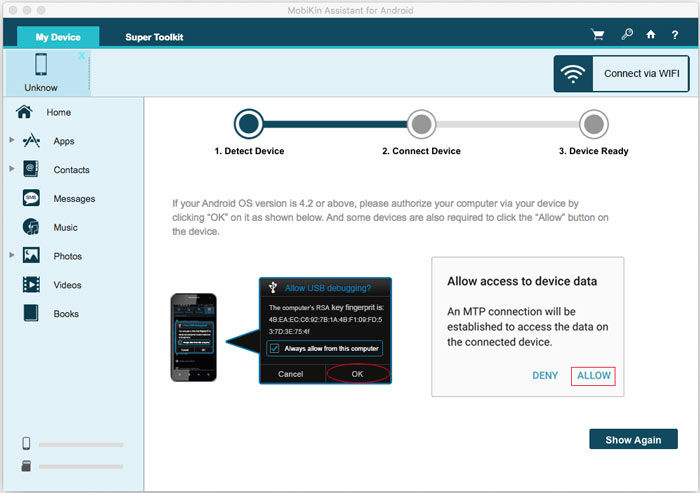Viewport: 700px width, 493px height.
Task: Open Contacts label in sidebar
Action: pyautogui.click(x=71, y=170)
